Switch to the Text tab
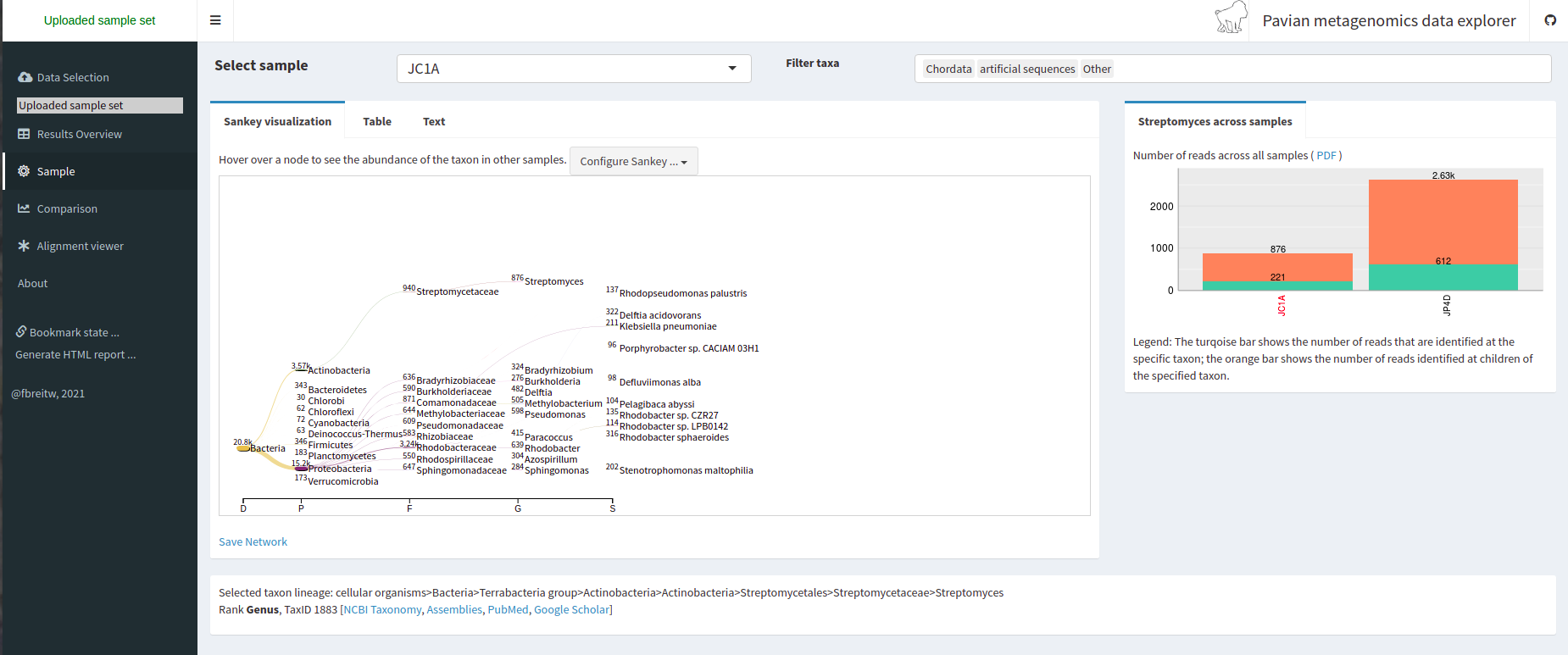 click(434, 121)
